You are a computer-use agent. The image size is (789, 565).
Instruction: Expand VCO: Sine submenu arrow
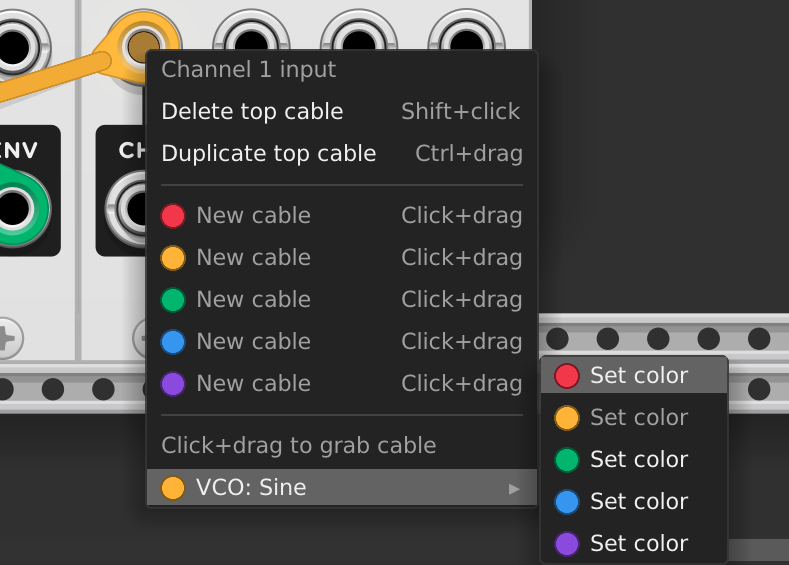click(x=513, y=489)
